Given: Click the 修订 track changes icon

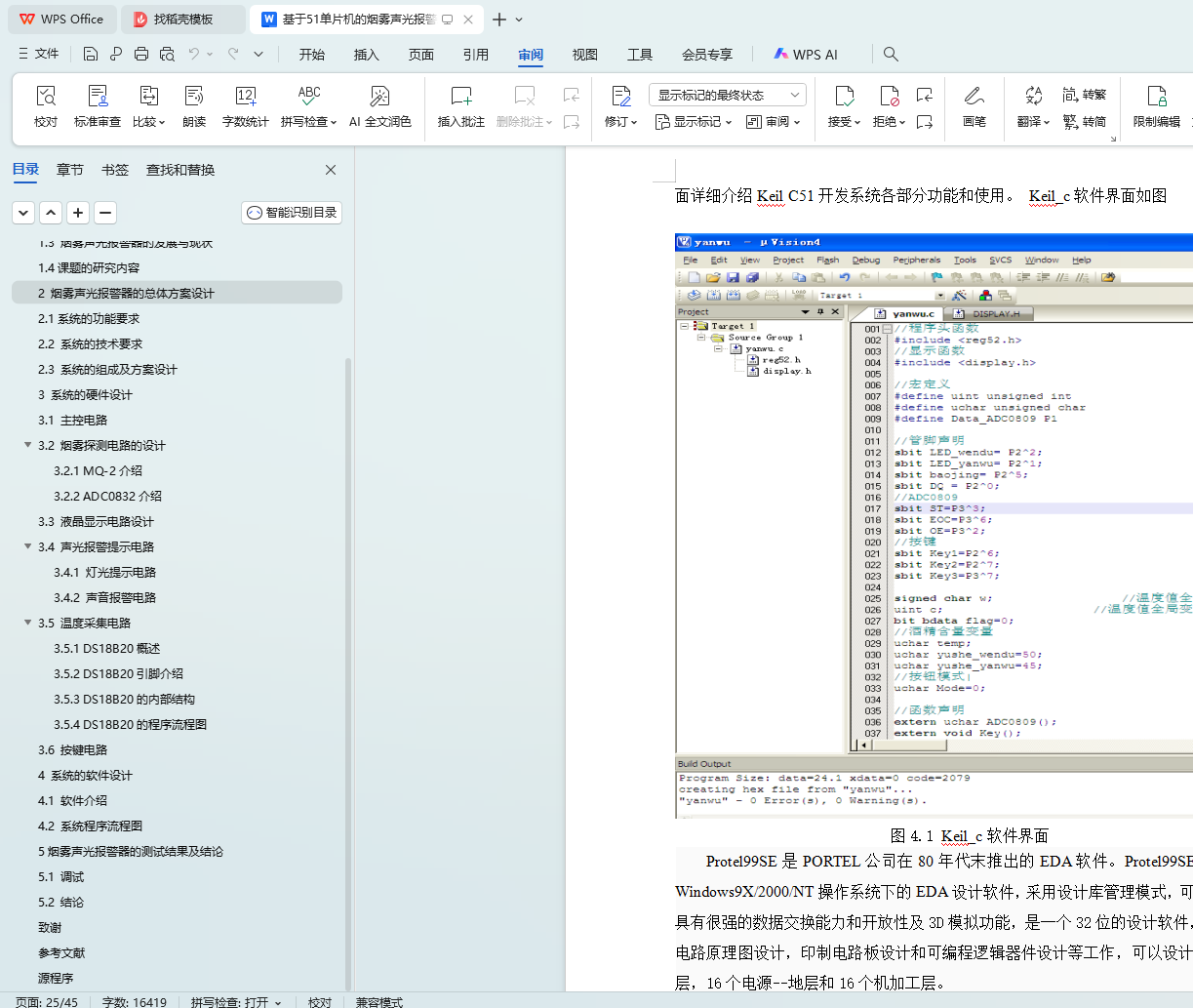Looking at the screenshot, I should pos(621,96).
